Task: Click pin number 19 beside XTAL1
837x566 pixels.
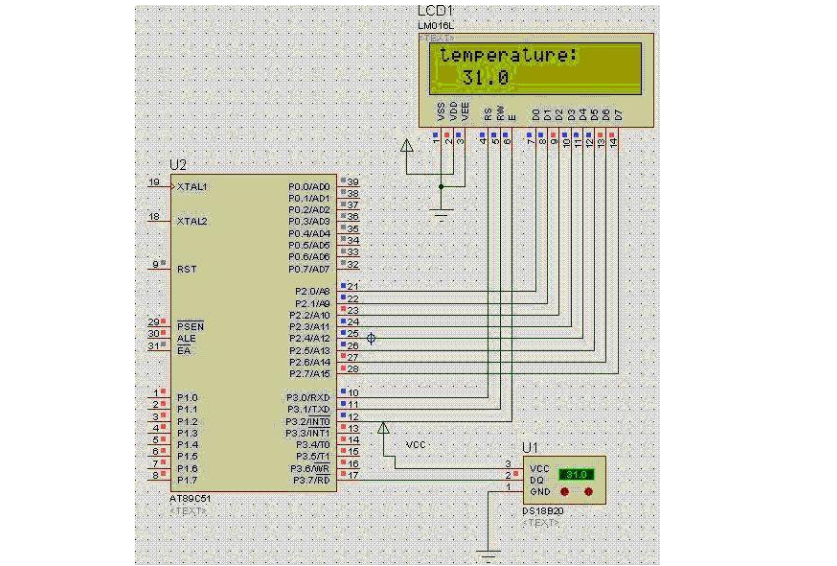Action: pos(154,182)
